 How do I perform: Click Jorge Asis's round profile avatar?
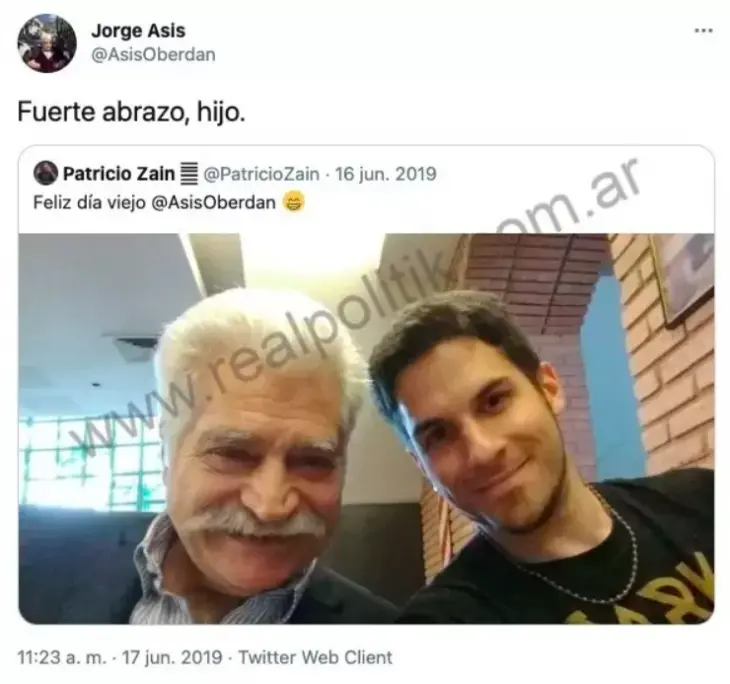pyautogui.click(x=47, y=43)
